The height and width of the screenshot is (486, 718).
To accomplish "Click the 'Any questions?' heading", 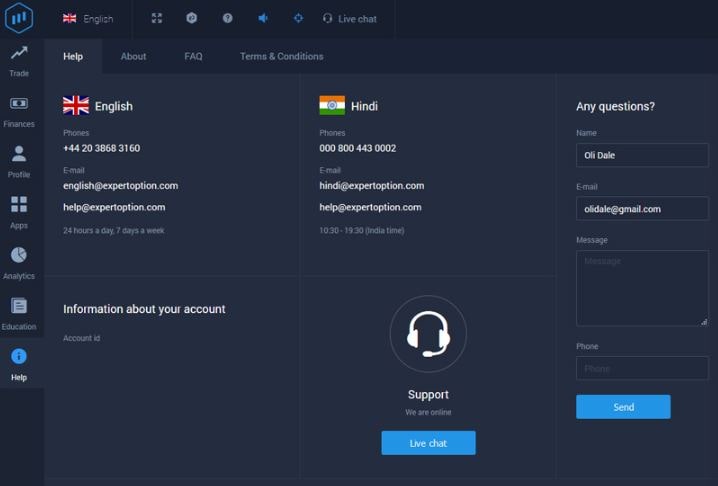I will coord(615,106).
